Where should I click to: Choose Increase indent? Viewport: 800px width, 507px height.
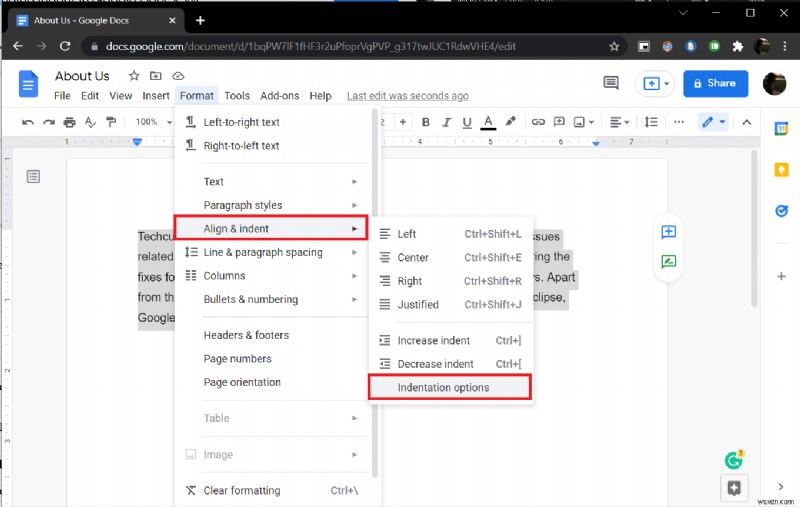tap(451, 341)
